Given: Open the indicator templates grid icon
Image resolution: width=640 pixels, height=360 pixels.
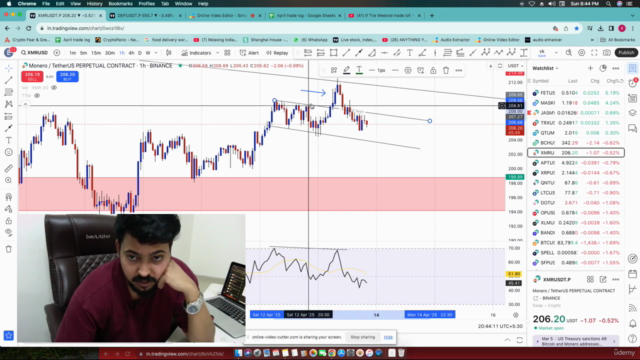Looking at the screenshot, I should 227,53.
